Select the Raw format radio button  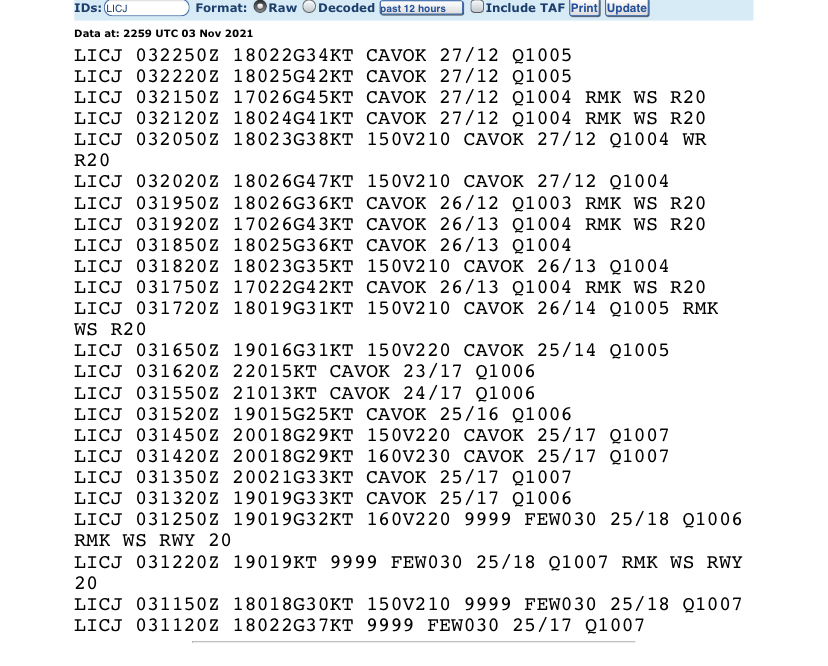(x=260, y=8)
